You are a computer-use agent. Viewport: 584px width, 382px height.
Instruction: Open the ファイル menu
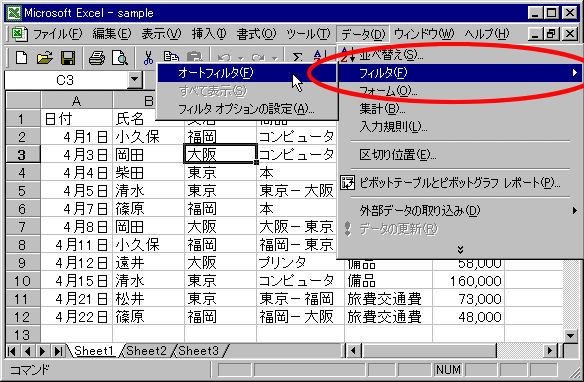pos(57,34)
